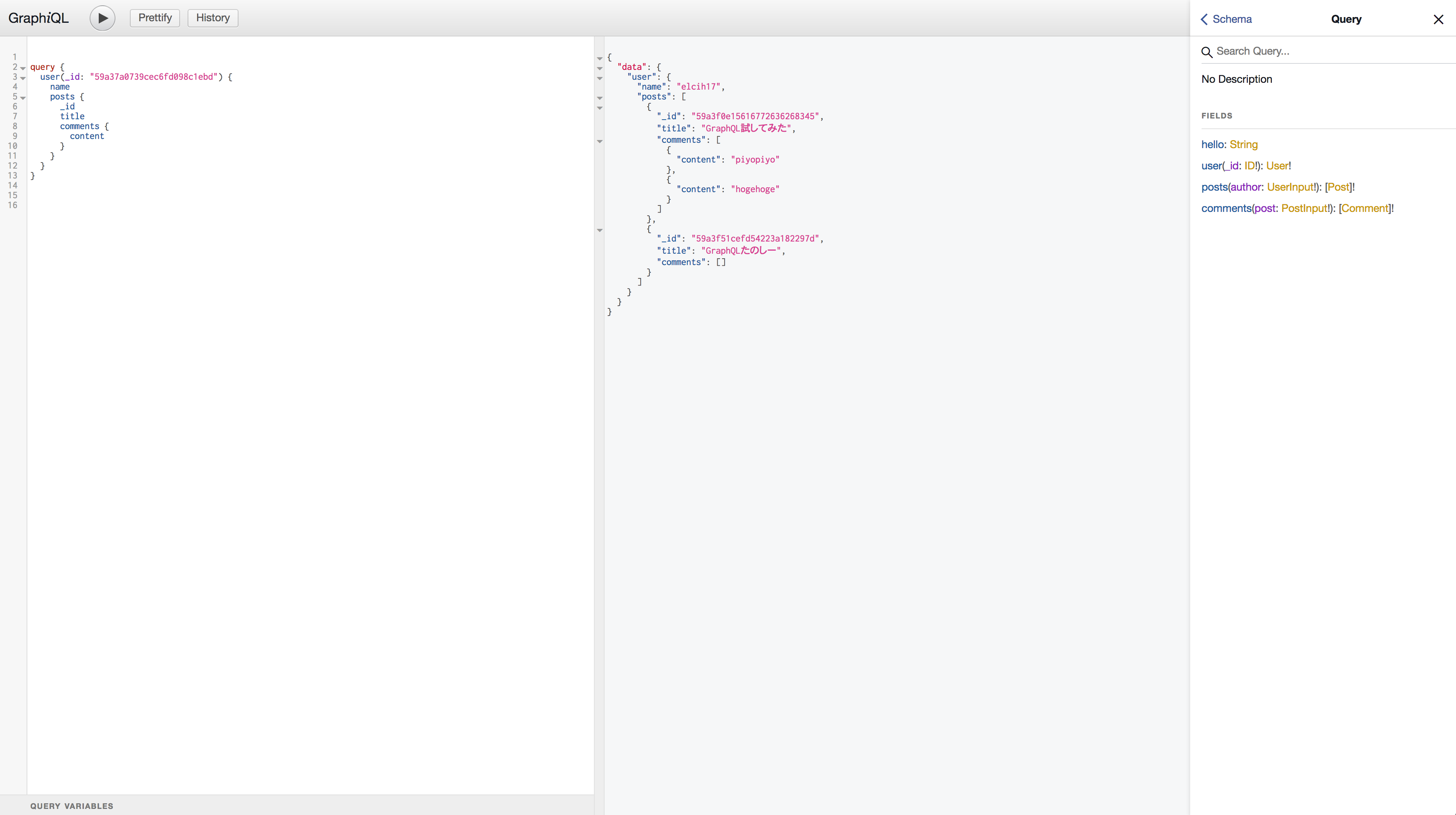Fold the user selection on line 3
The width and height of the screenshot is (1456, 815).
click(x=23, y=78)
